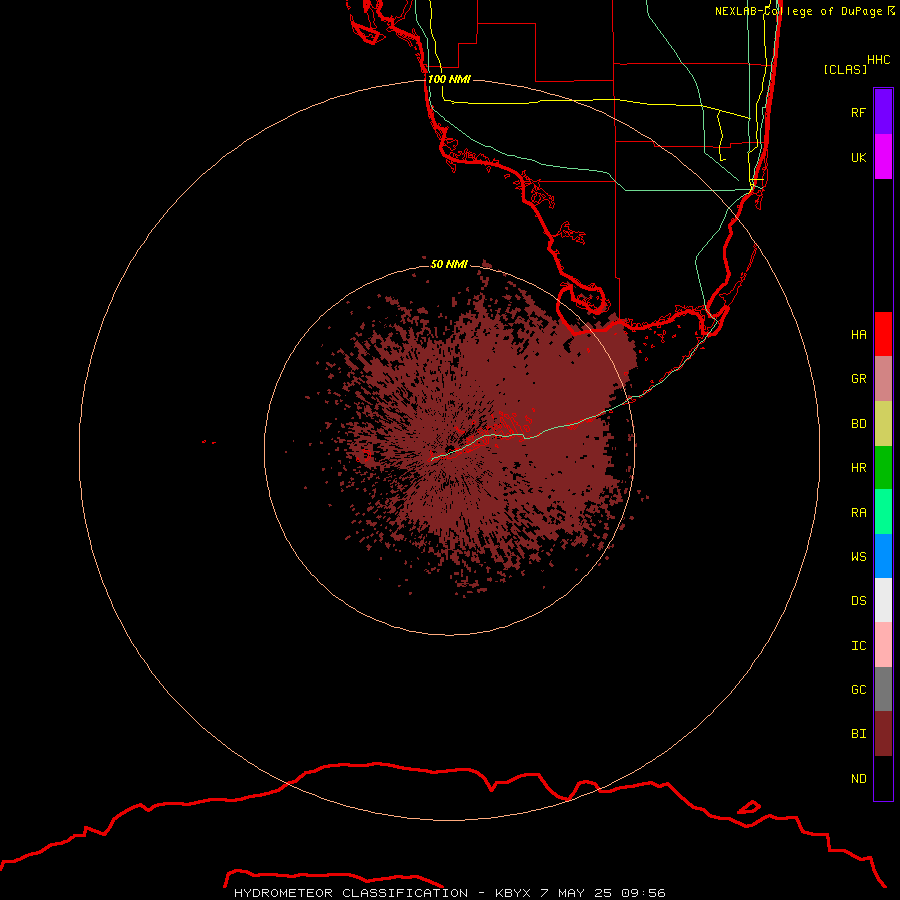This screenshot has width=900, height=900.
Task: Click the GR legend label
Action: pyautogui.click(x=858, y=379)
